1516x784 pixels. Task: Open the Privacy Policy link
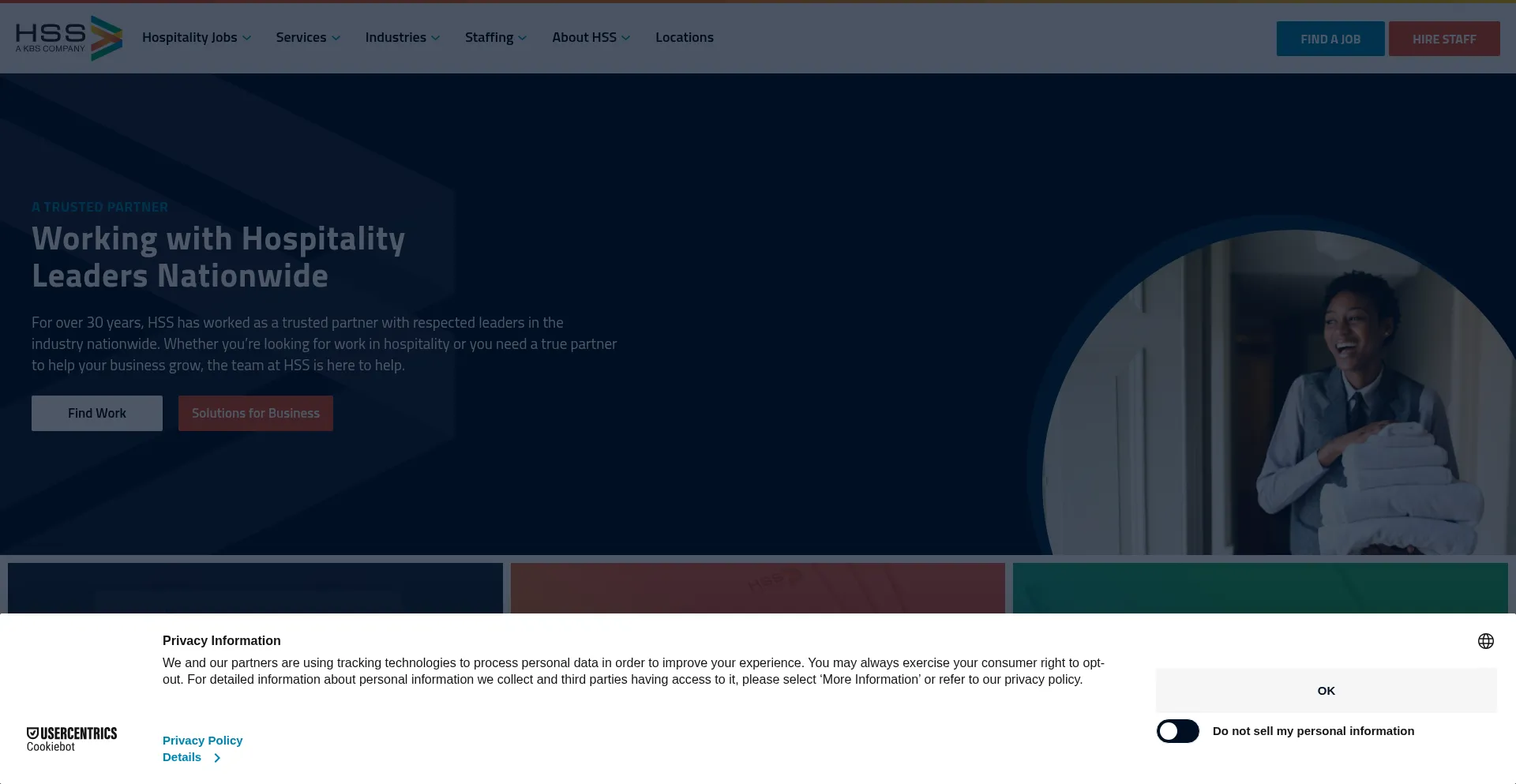coord(202,741)
